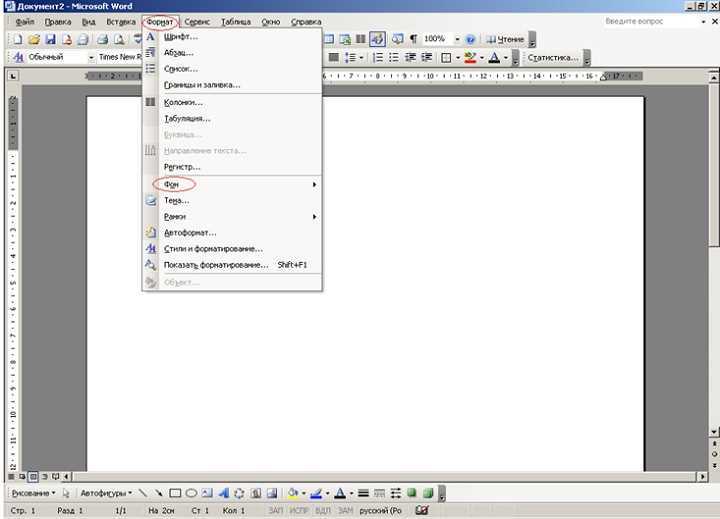The width and height of the screenshot is (720, 519).
Task: Choose Шрифт... in Format menu
Action: [232, 37]
